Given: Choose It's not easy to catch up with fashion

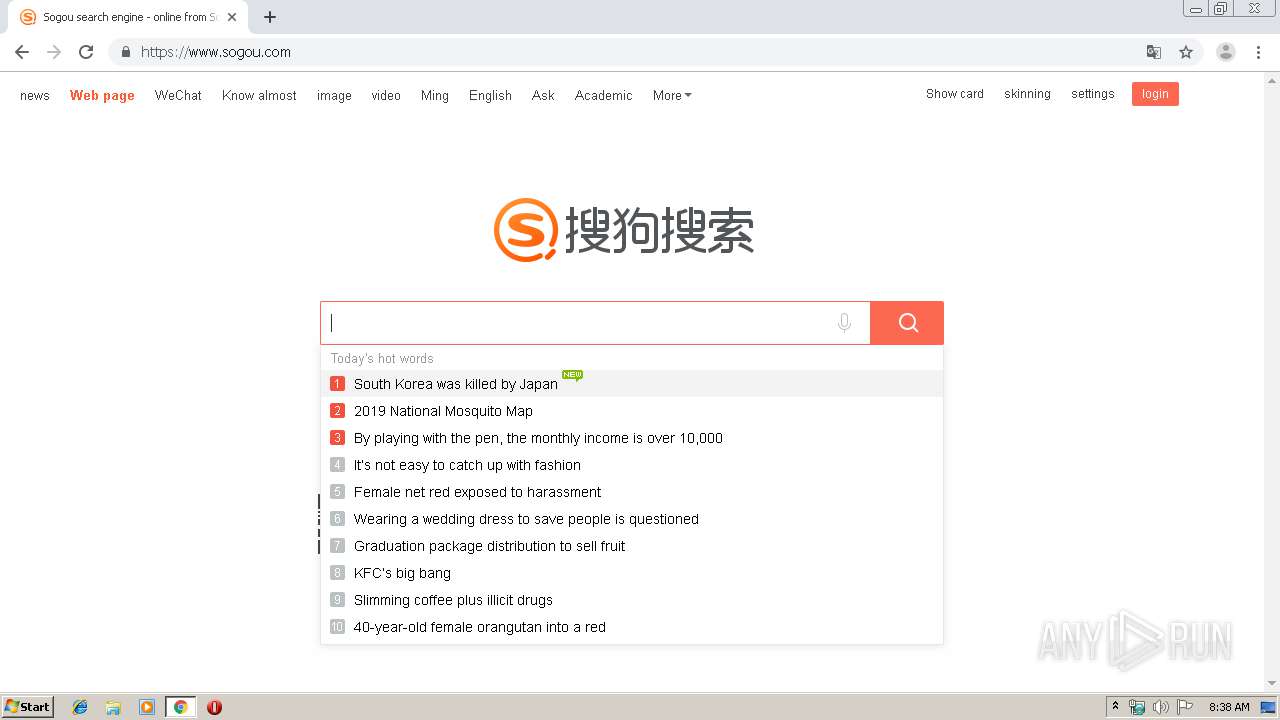Looking at the screenshot, I should (x=631, y=465).
